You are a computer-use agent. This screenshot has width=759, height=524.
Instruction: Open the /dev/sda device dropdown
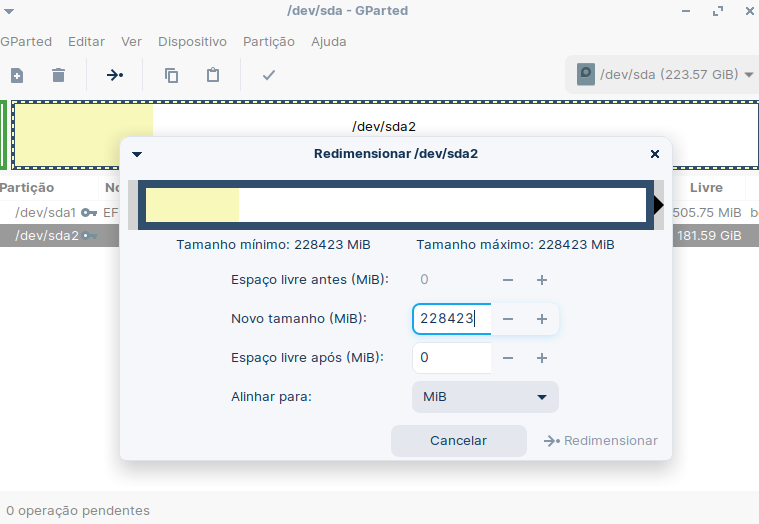pos(662,75)
